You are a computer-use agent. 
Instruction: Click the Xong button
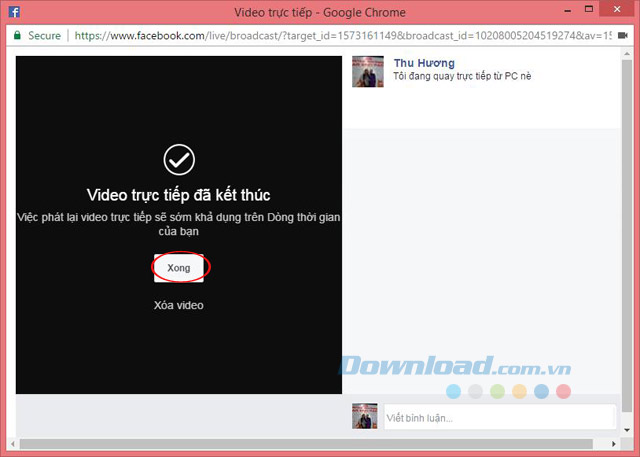tap(179, 268)
